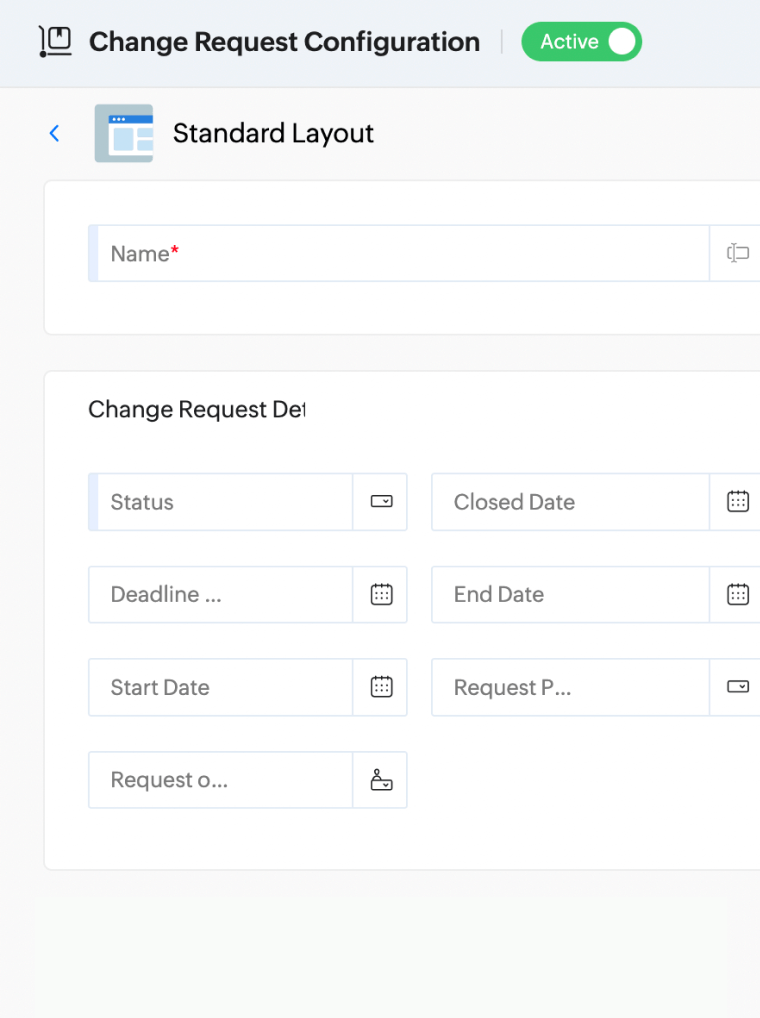The height and width of the screenshot is (1018, 760).
Task: Open the calendar icon for Closed Date
Action: click(737, 502)
